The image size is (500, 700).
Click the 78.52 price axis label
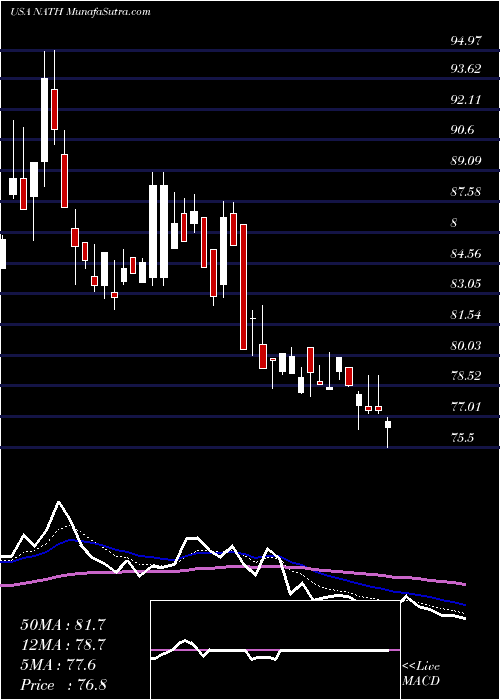(x=466, y=376)
